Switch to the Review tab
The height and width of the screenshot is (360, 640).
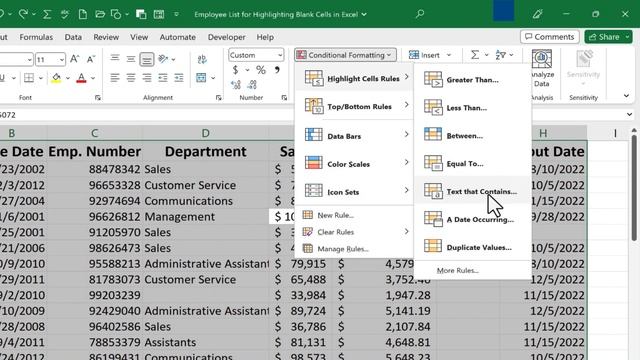tap(106, 37)
